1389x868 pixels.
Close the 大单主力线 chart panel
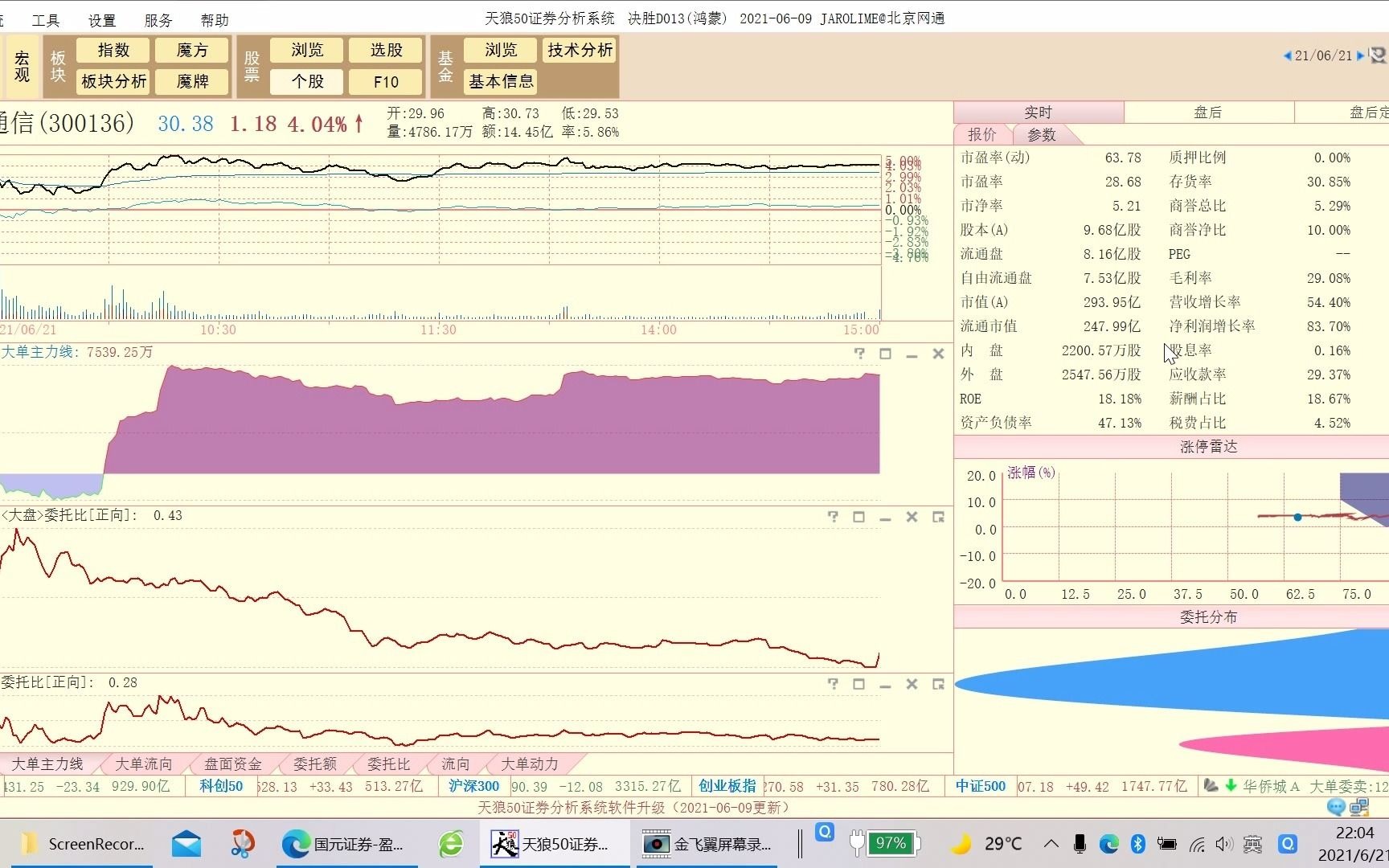point(938,354)
